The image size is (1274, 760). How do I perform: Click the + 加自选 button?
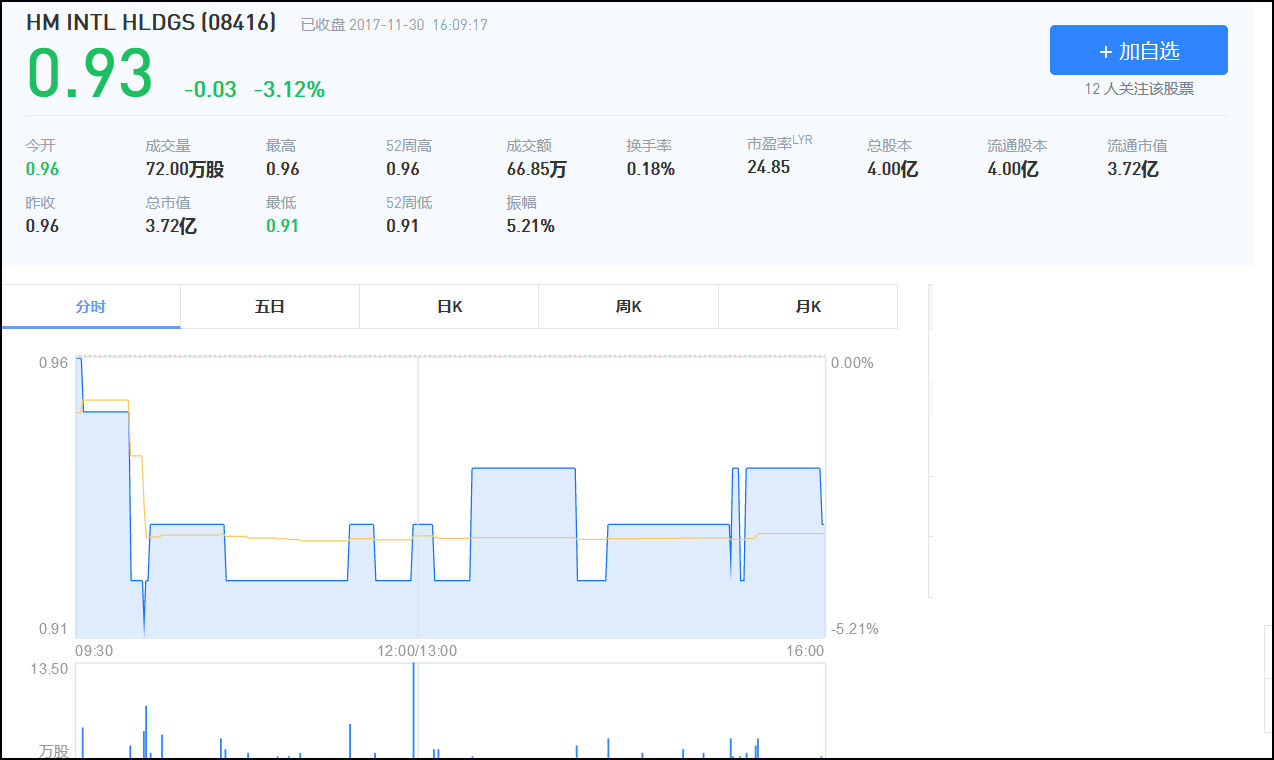tap(1138, 51)
